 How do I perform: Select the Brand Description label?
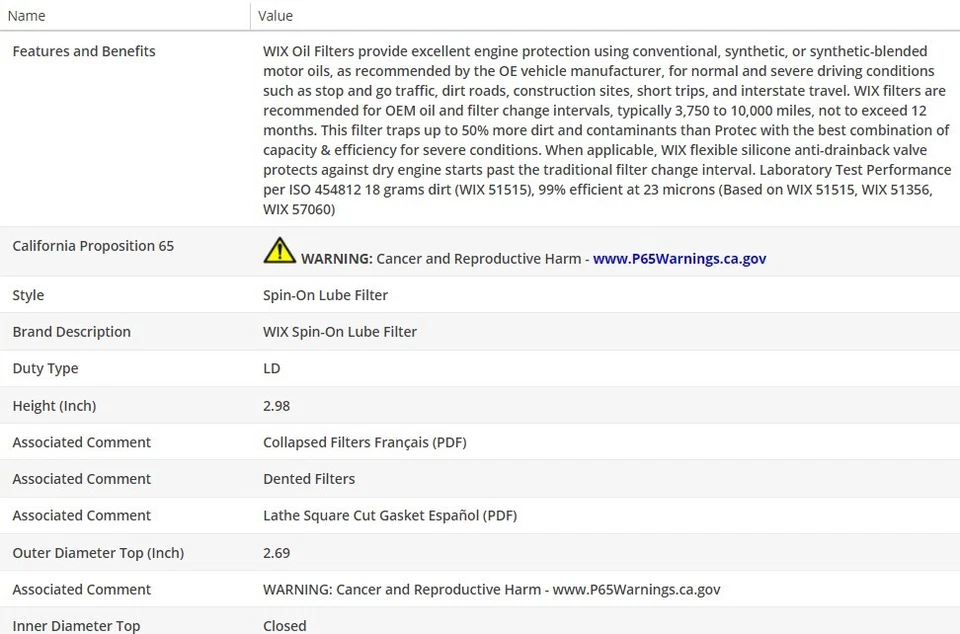(71, 332)
